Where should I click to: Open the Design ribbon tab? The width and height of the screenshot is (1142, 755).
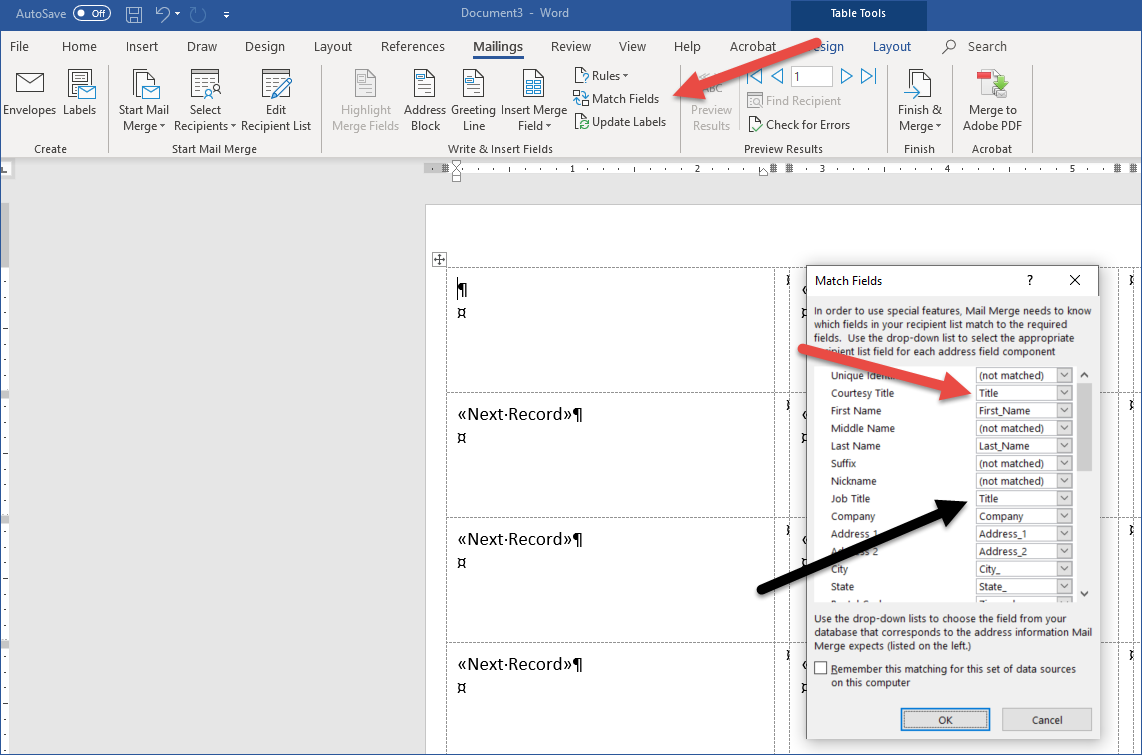tap(264, 47)
